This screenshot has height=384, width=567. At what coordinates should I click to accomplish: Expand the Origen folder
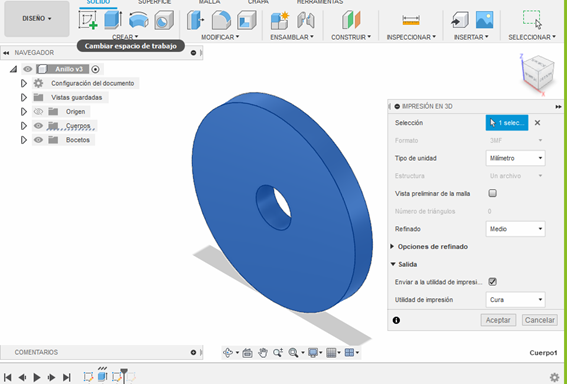(x=24, y=111)
